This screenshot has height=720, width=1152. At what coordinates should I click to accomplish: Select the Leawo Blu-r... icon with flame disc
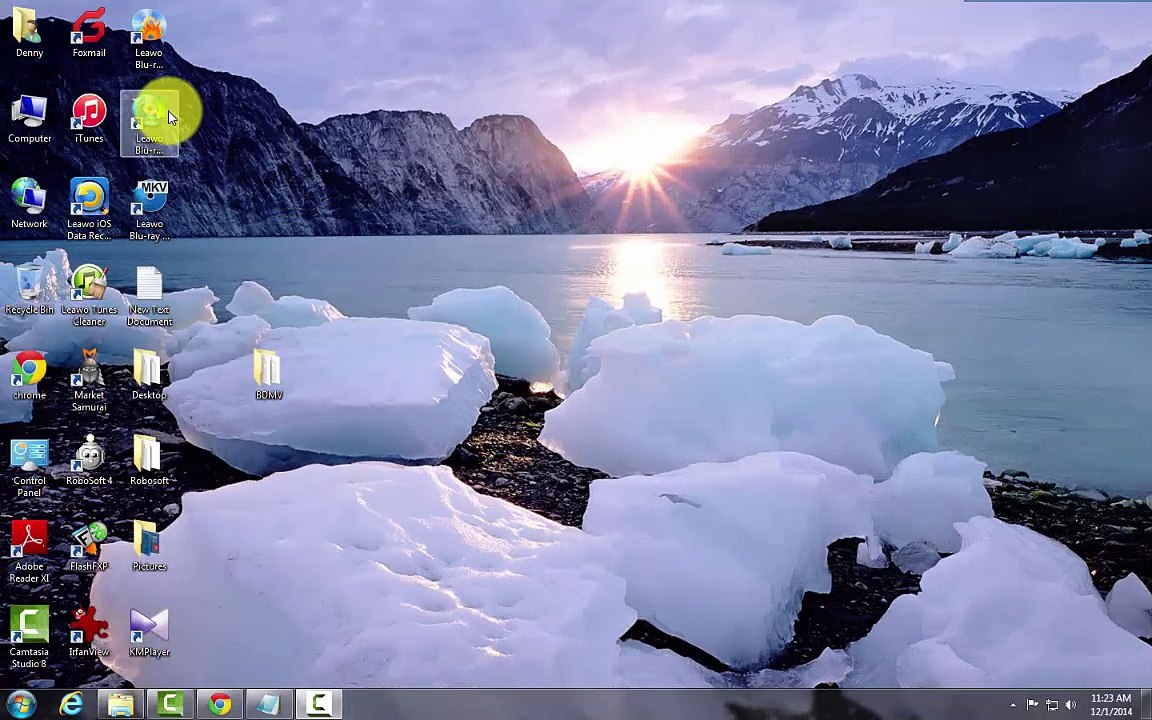tap(148, 38)
